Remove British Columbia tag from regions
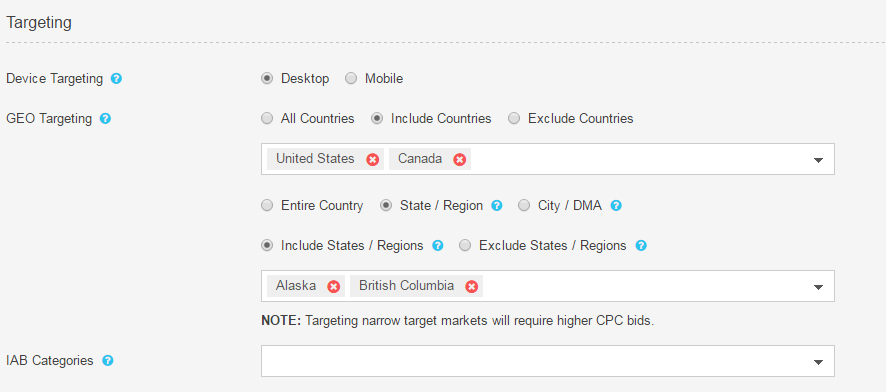This screenshot has width=886, height=392. 471,286
